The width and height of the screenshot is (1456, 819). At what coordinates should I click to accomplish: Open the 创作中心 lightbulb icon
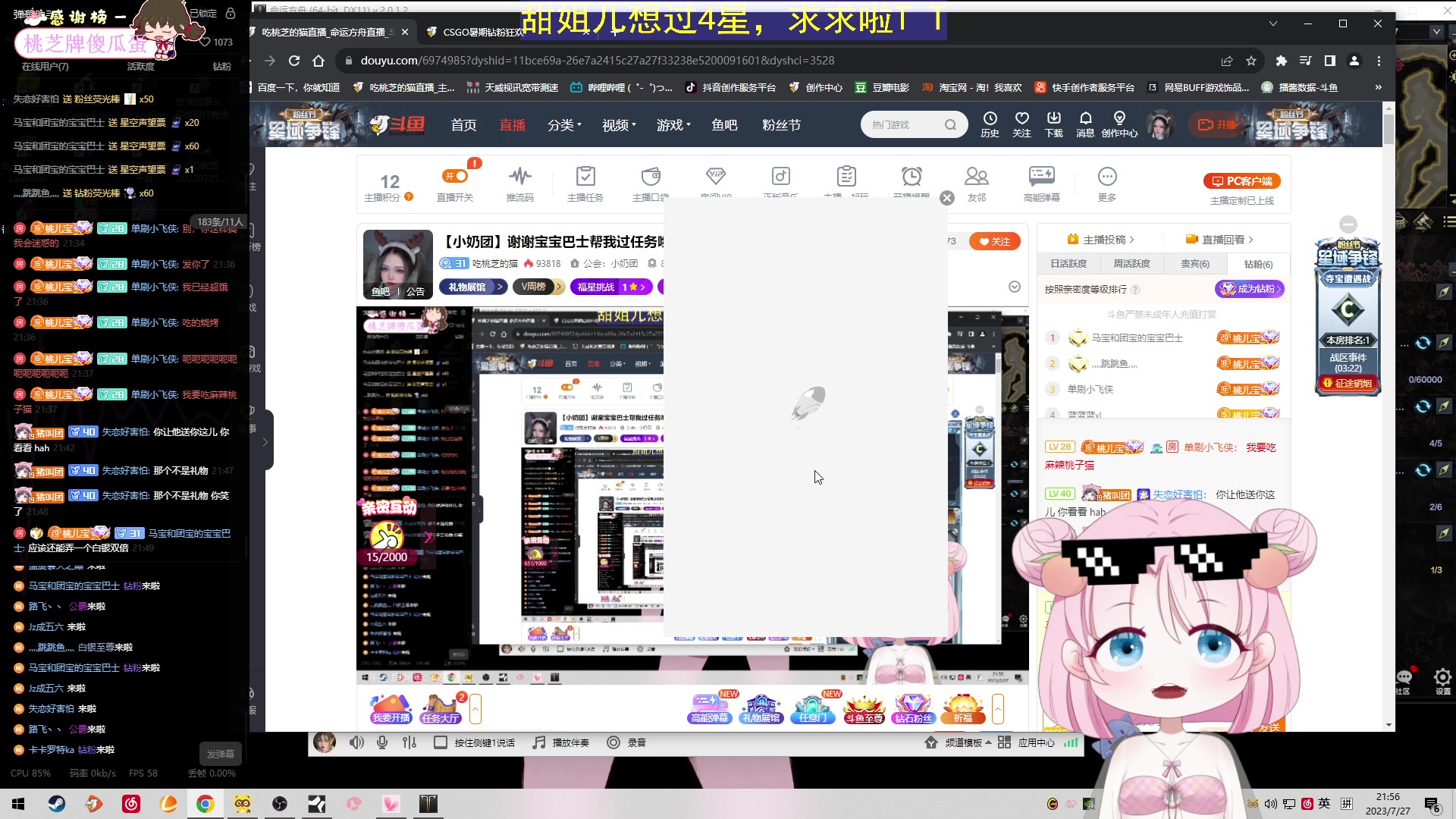[1119, 124]
